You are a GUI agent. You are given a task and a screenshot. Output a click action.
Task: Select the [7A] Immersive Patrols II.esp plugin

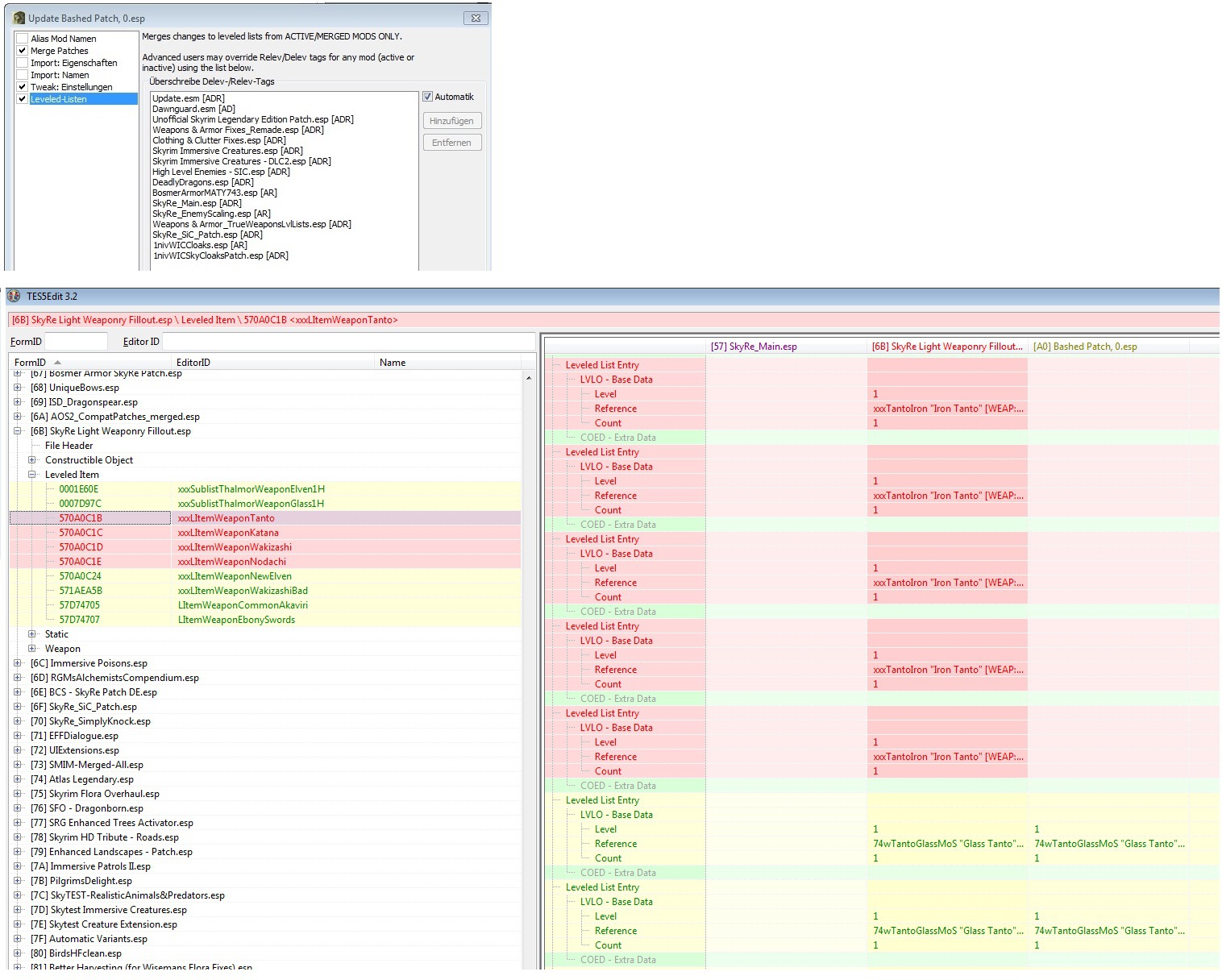pyautogui.click(x=90, y=866)
